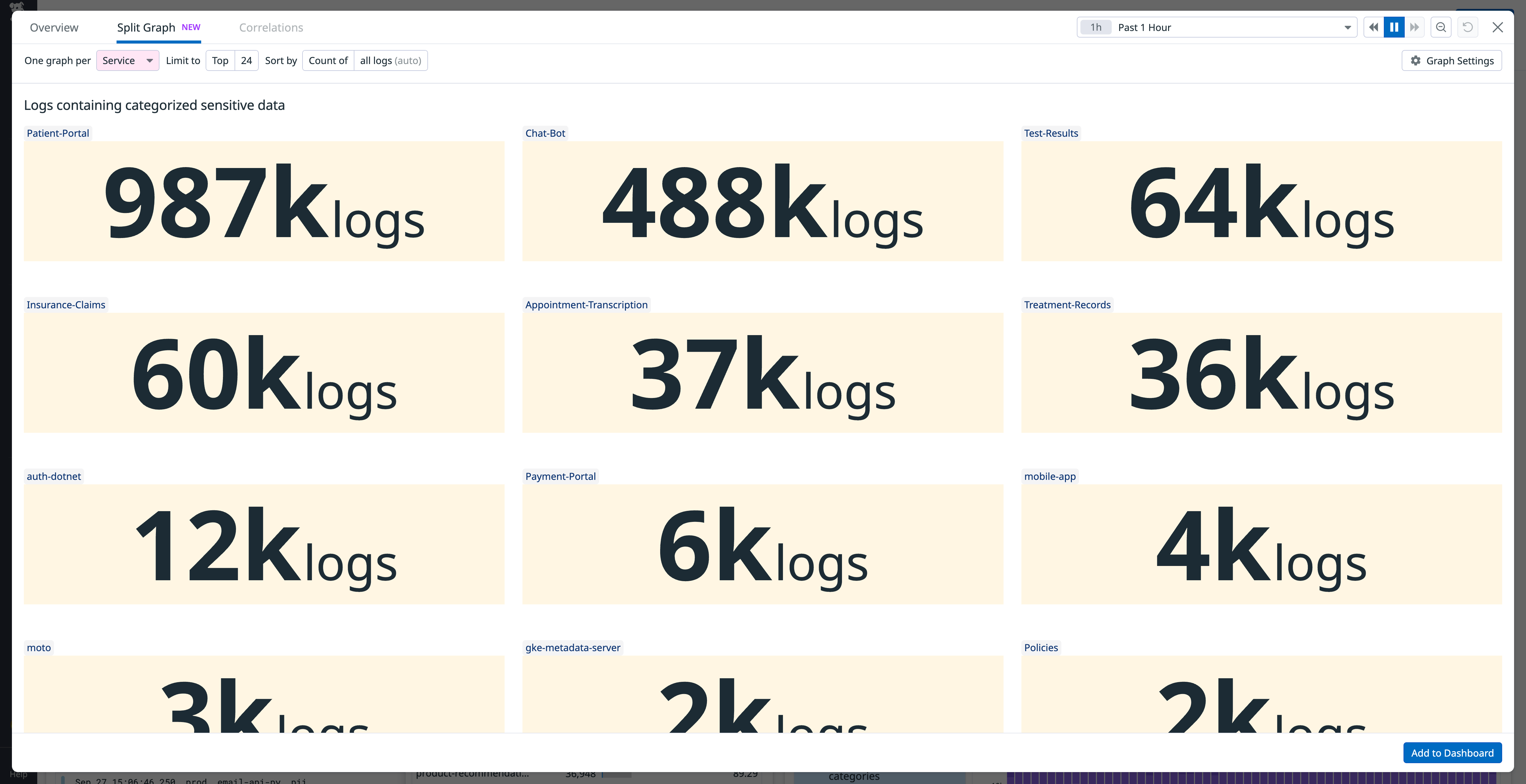Click the Count of aggregation toggle
The height and width of the screenshot is (784, 1526).
tap(328, 60)
